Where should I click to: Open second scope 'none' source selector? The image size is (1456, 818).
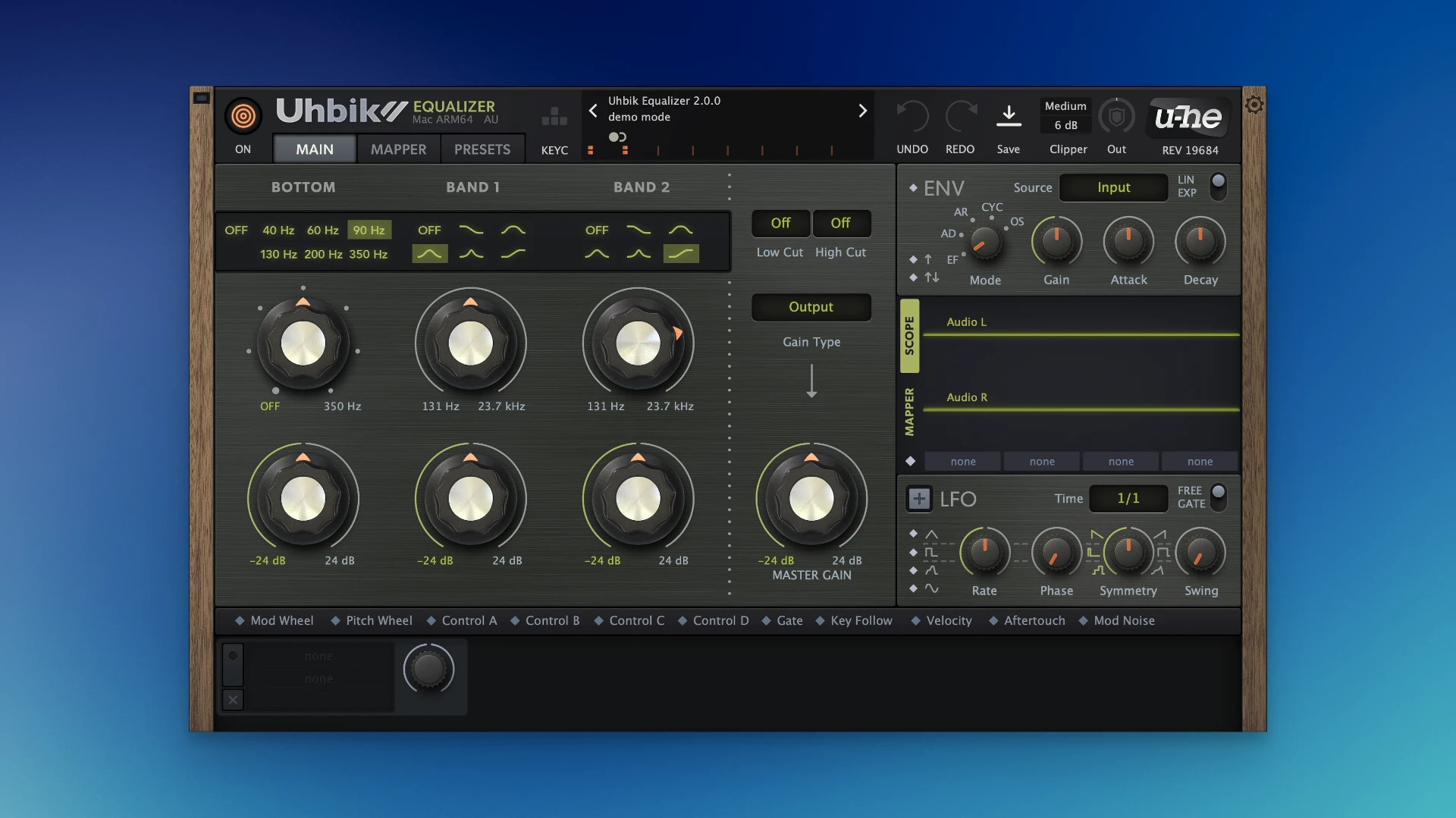tap(1042, 461)
